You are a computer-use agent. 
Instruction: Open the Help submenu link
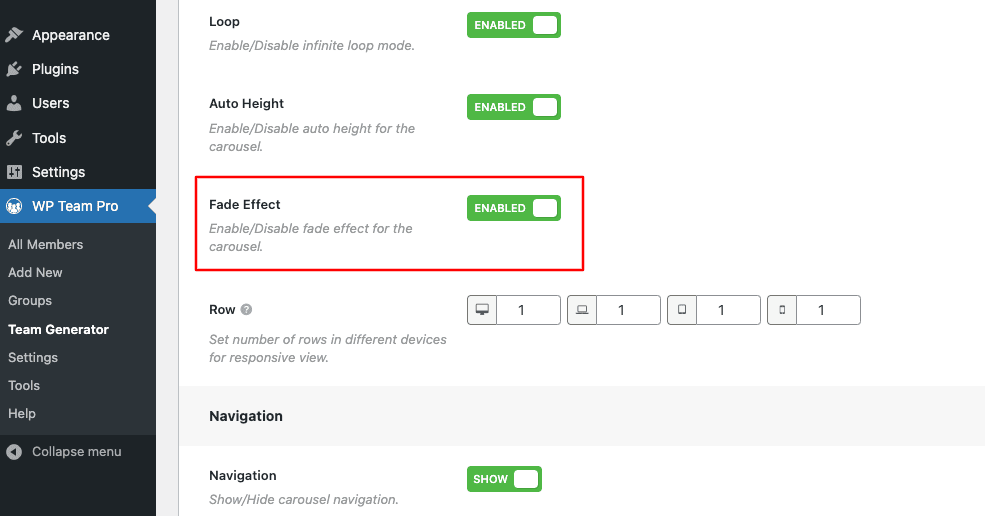pyautogui.click(x=21, y=414)
